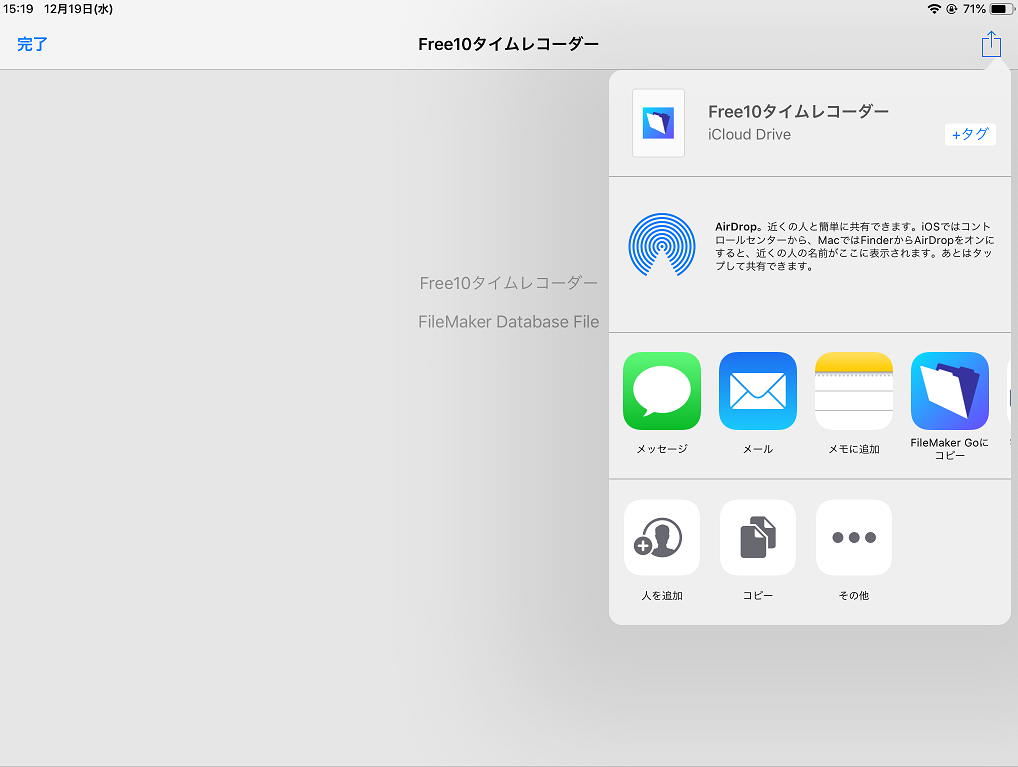Screen dimensions: 1018x767
Task: Share via the メッセージ app icon
Action: [662, 391]
